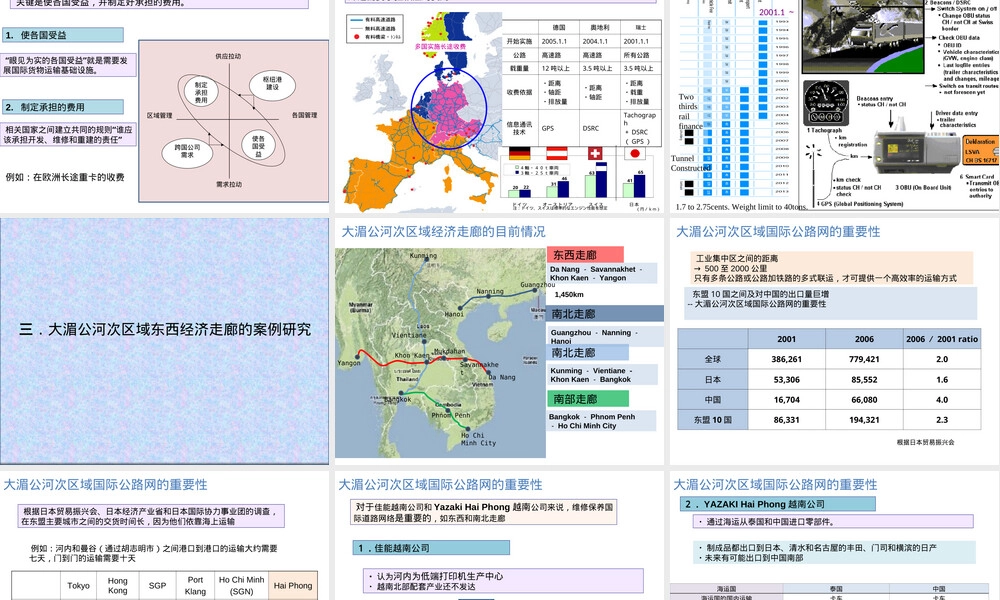
Task: Click the Austrian flag icon
Action: (x=557, y=154)
